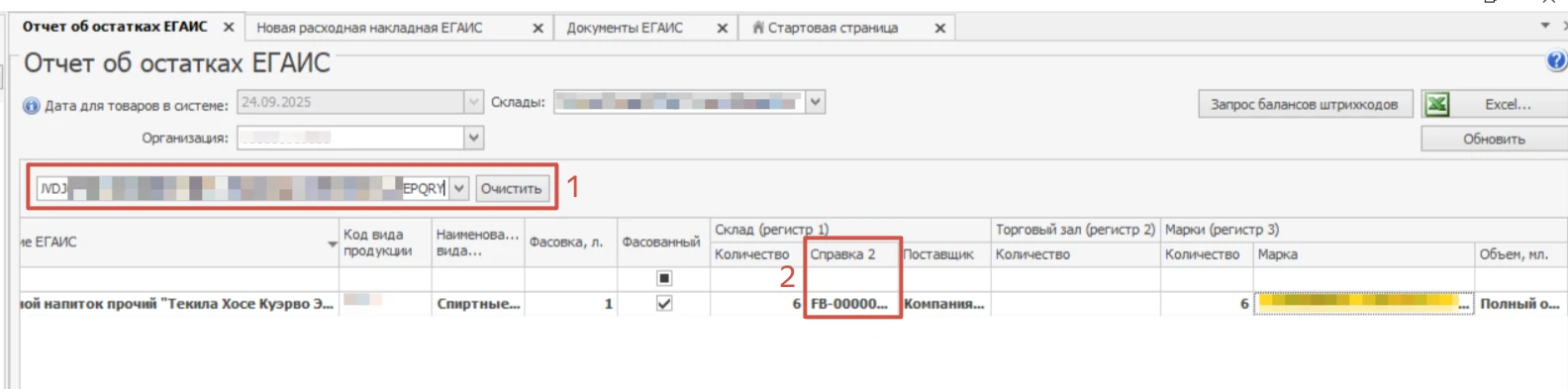Click Фасовка value 1 in tequila row
The height and width of the screenshot is (389, 1568).
pyautogui.click(x=570, y=304)
